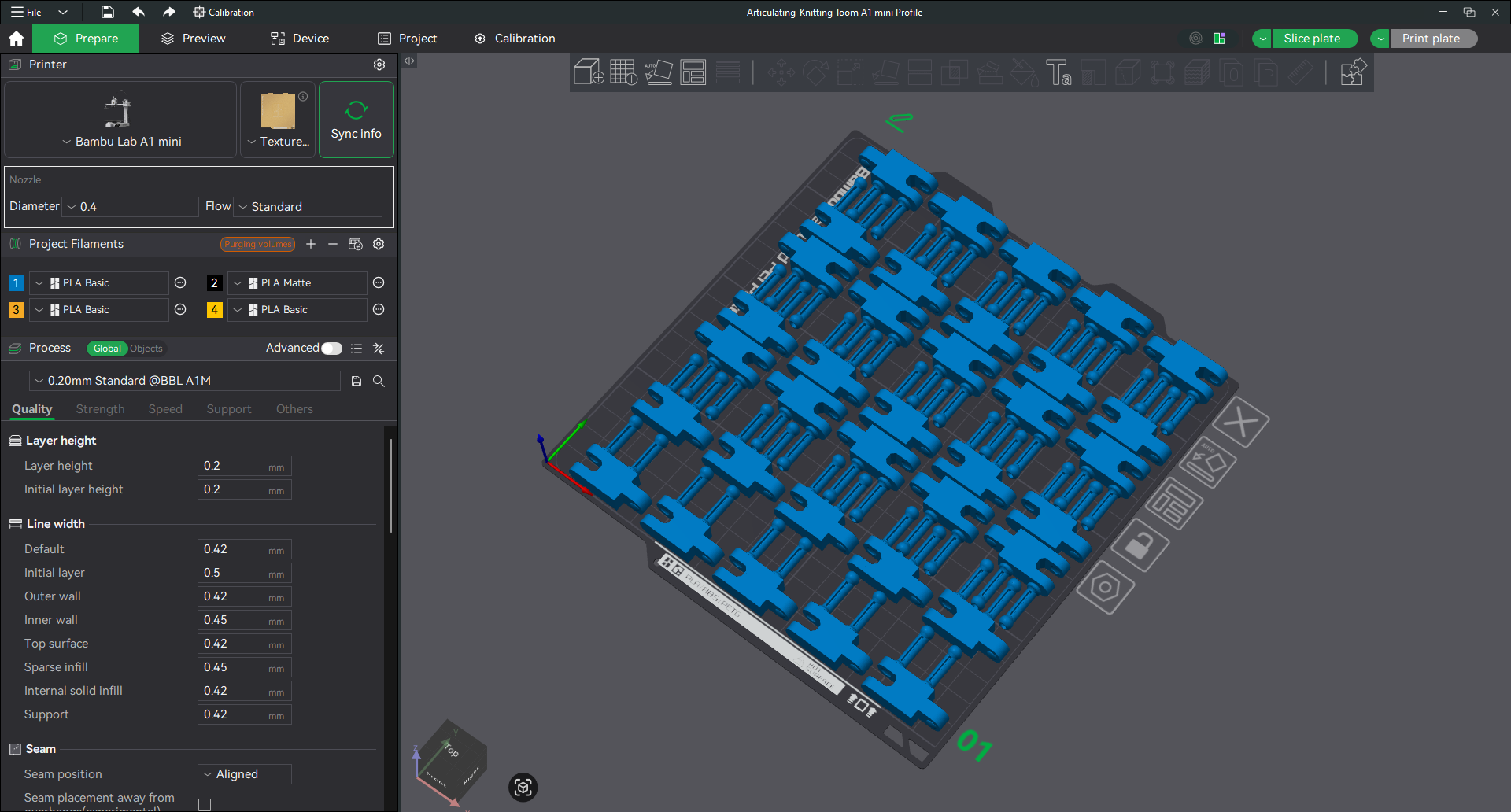Click the AMS filament sync icon

(356, 244)
